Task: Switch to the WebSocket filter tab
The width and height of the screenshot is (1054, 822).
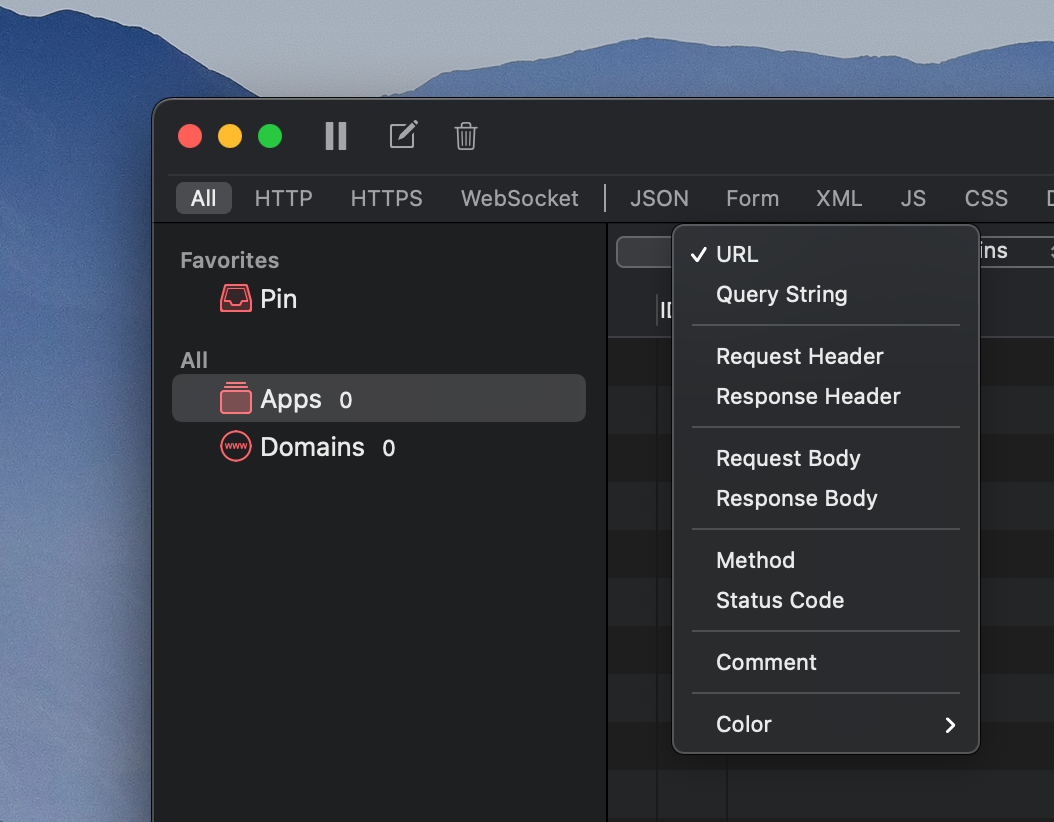Action: pyautogui.click(x=520, y=198)
